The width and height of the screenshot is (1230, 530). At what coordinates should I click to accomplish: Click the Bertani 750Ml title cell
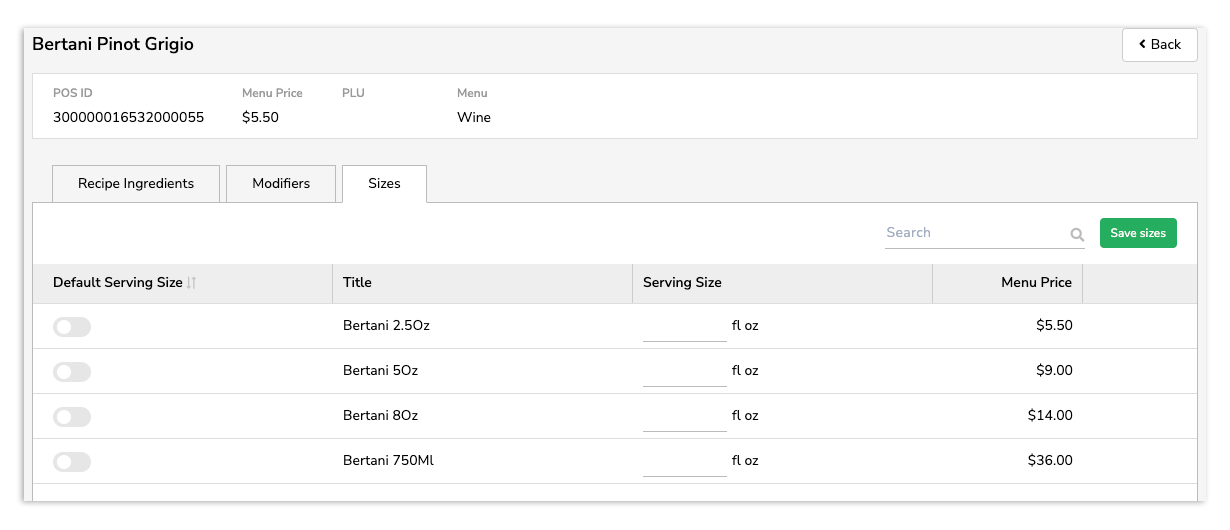tap(388, 461)
